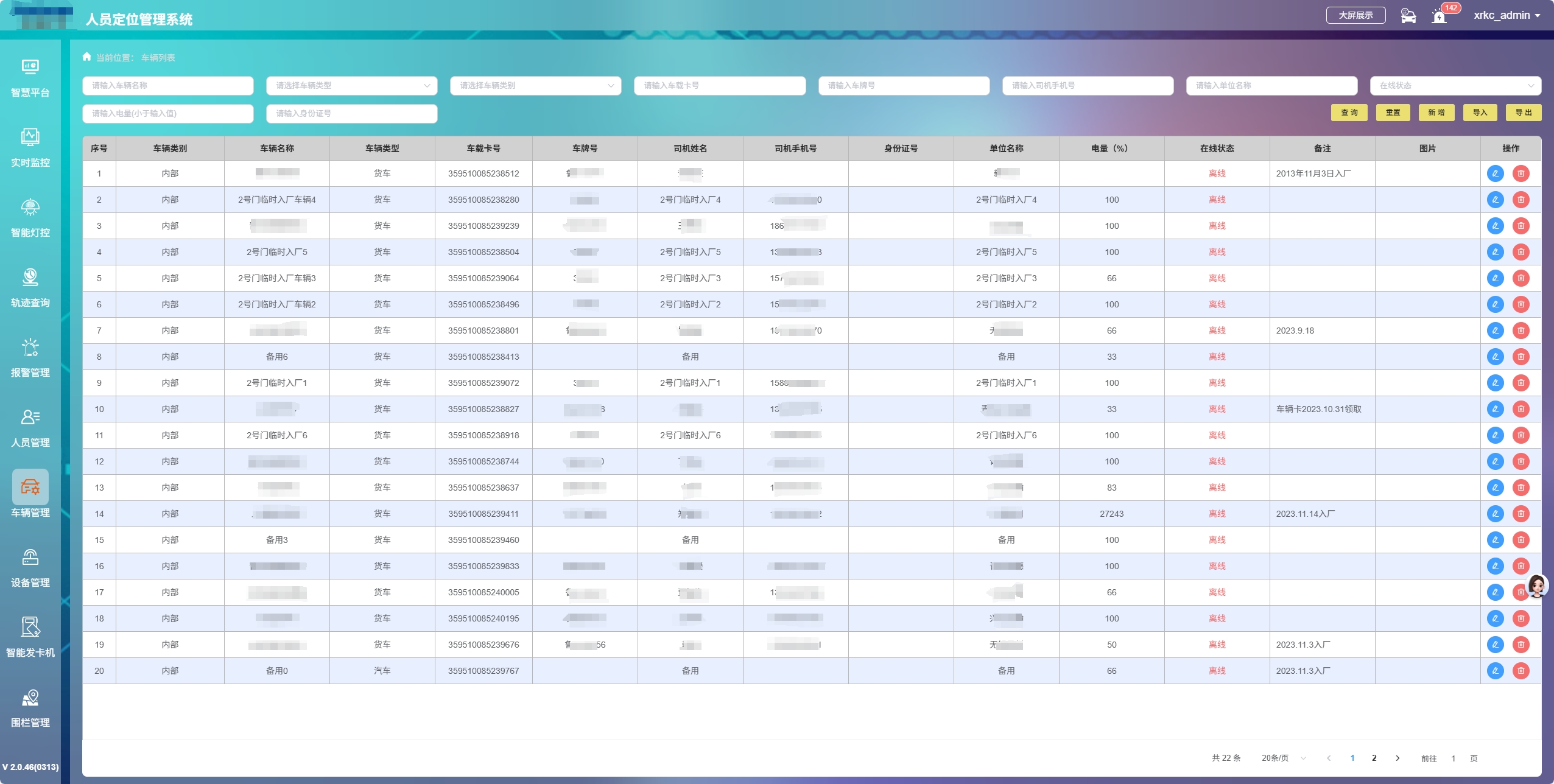Open the 实时监控 sidebar icon
Image resolution: width=1554 pixels, height=784 pixels.
(30, 137)
